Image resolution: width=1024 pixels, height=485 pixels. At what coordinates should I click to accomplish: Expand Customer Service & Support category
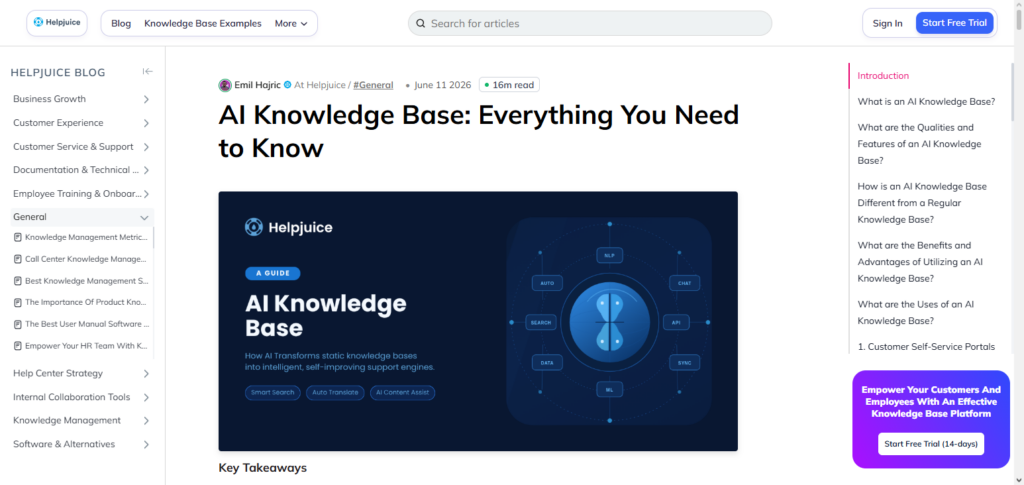click(146, 147)
